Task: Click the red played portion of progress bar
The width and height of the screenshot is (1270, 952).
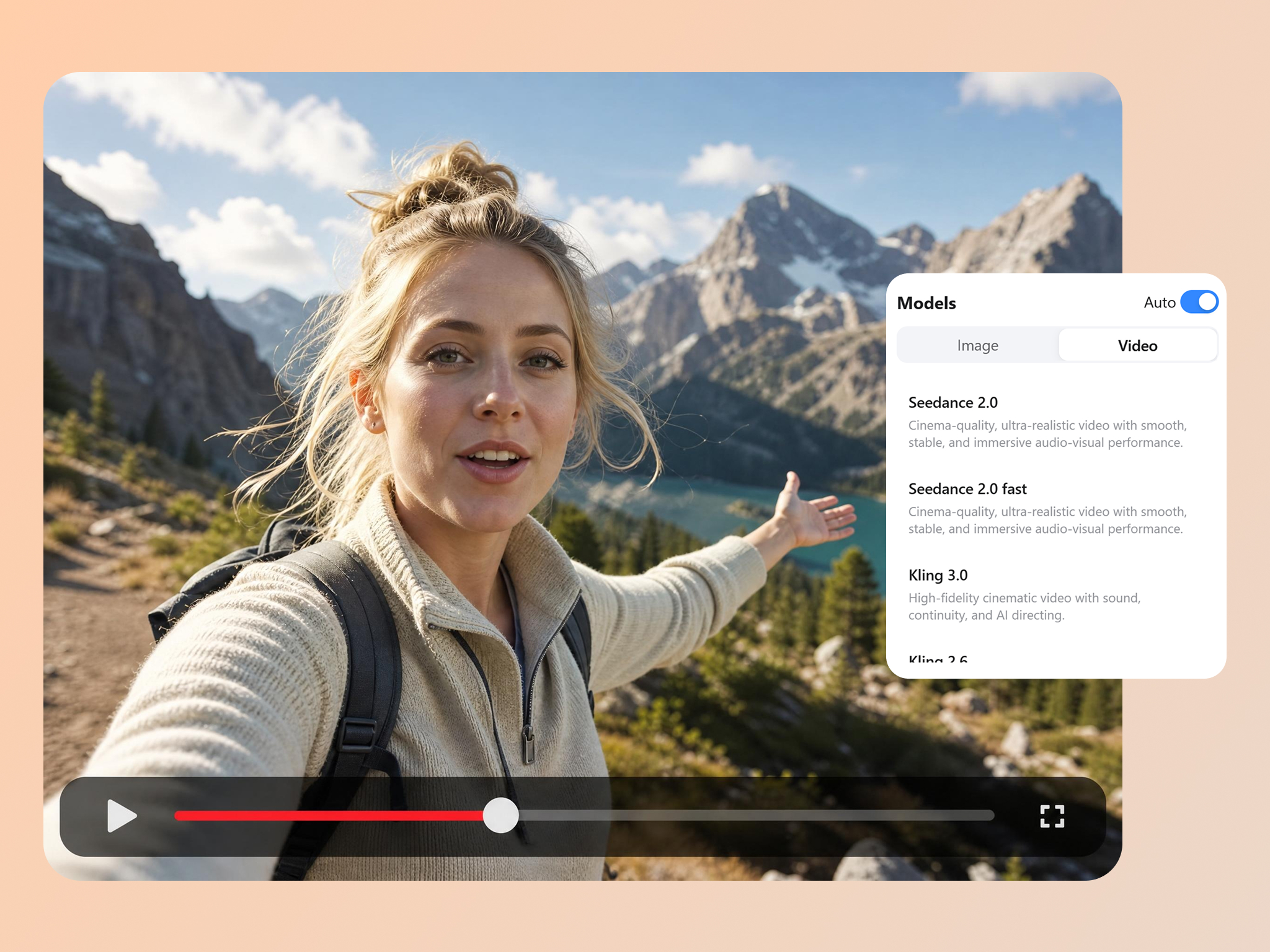Action: click(x=329, y=816)
